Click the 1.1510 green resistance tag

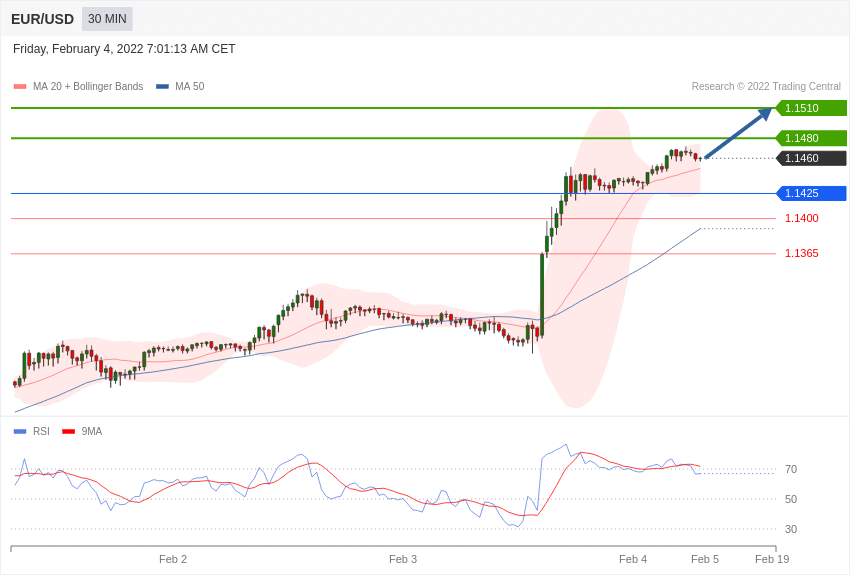811,108
